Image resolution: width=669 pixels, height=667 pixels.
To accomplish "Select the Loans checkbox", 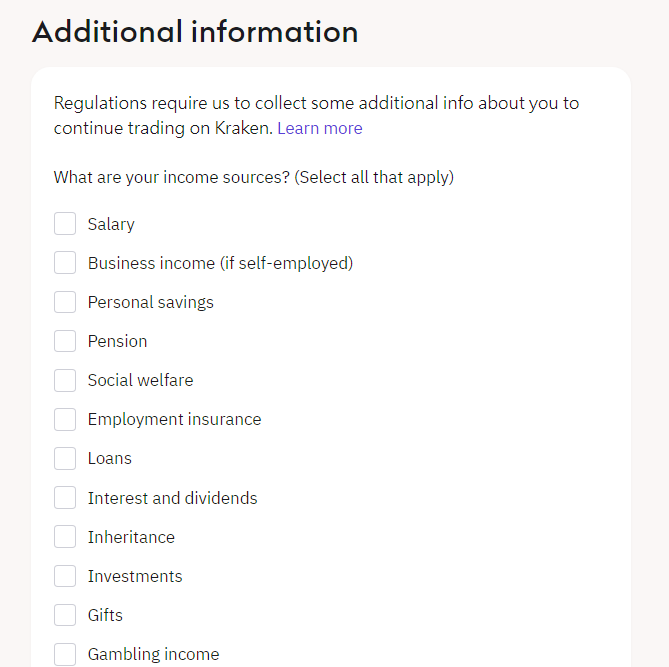I will point(65,458).
